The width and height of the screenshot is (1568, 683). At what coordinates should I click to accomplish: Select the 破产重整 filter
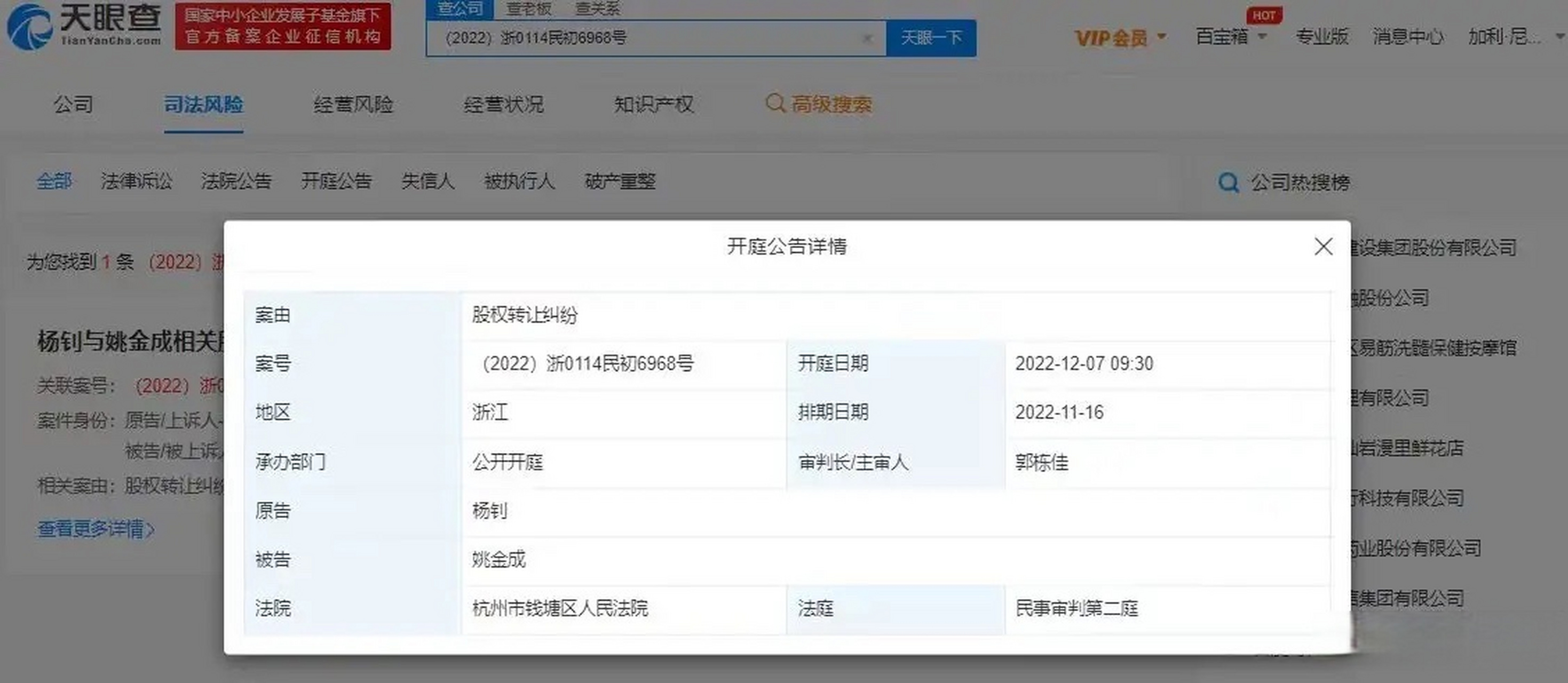(620, 181)
